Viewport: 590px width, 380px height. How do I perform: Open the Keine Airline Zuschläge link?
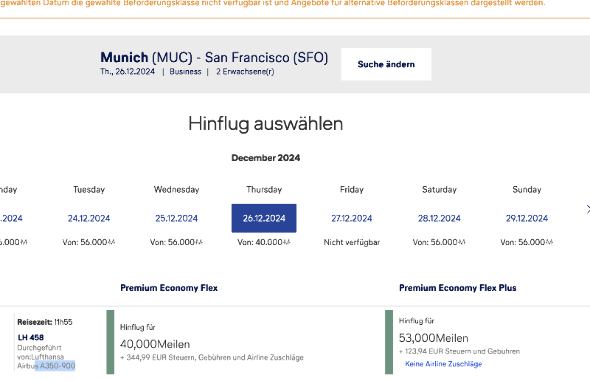click(443, 364)
